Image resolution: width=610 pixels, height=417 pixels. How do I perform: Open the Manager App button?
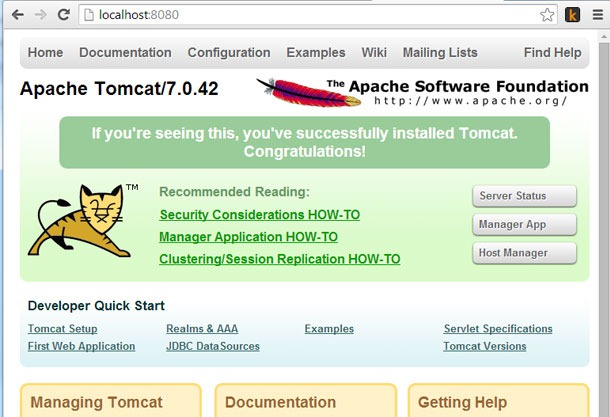(524, 224)
